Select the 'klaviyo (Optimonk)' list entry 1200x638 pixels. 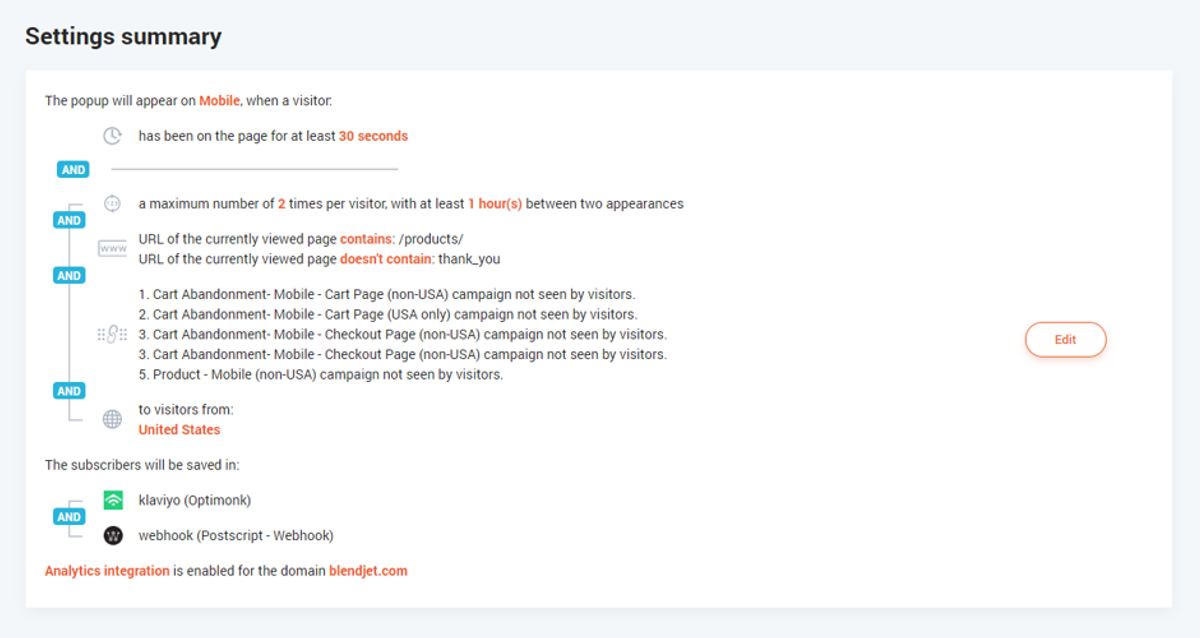193,500
